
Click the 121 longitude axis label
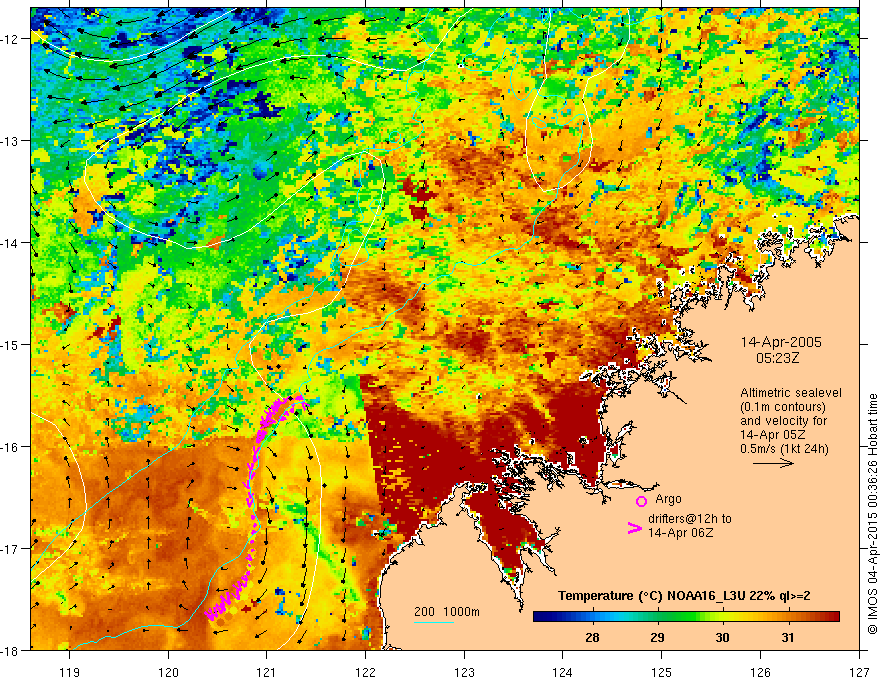click(x=267, y=672)
